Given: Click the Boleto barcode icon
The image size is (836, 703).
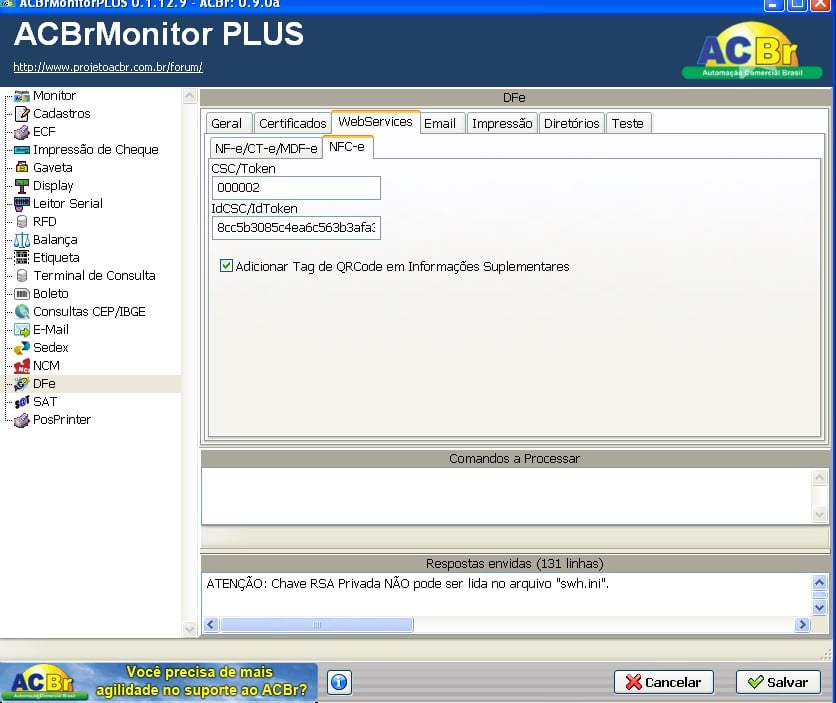Looking at the screenshot, I should [x=22, y=294].
